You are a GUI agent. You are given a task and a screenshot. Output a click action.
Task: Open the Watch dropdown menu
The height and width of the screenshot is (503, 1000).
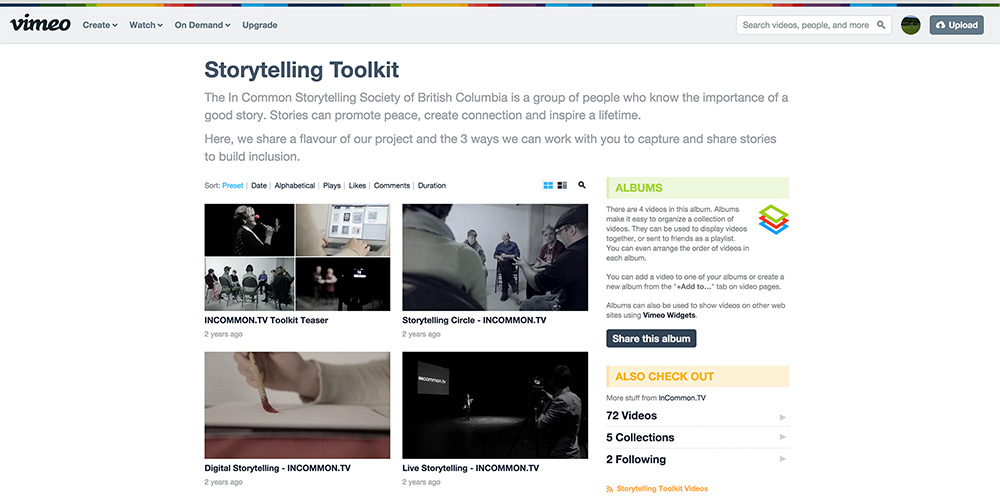coord(146,25)
